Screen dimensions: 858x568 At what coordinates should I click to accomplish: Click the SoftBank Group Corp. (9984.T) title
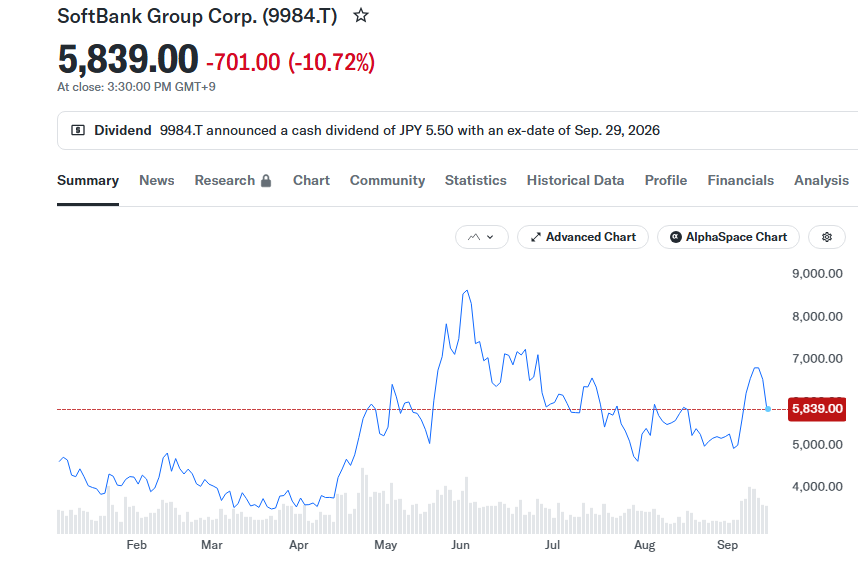pyautogui.click(x=197, y=16)
